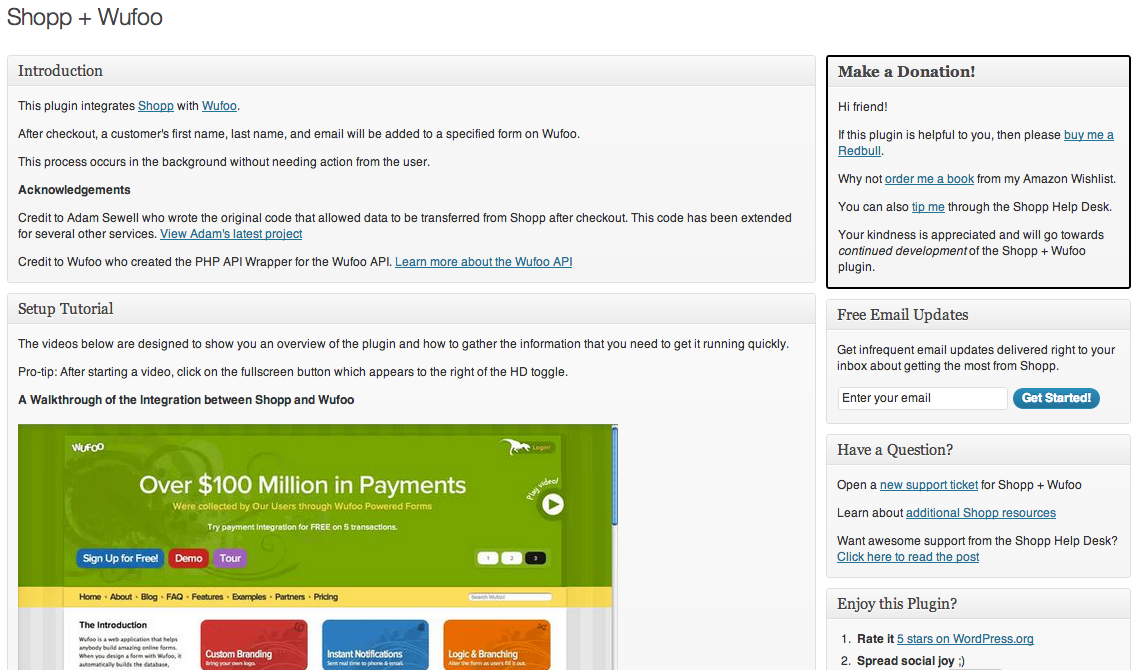Click Blog in the Wufoo nav bar
The height and width of the screenshot is (670, 1139).
tap(149, 597)
